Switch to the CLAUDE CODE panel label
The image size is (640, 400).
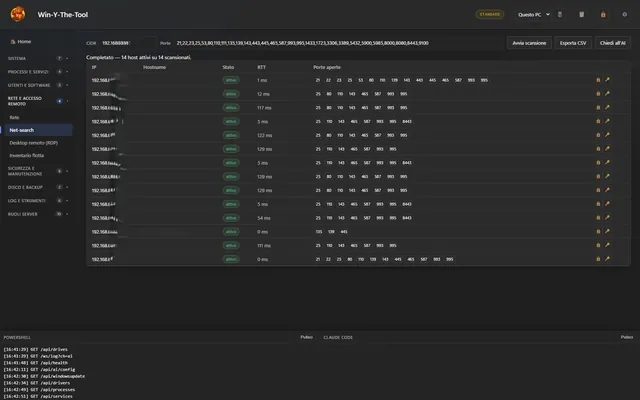[338, 338]
